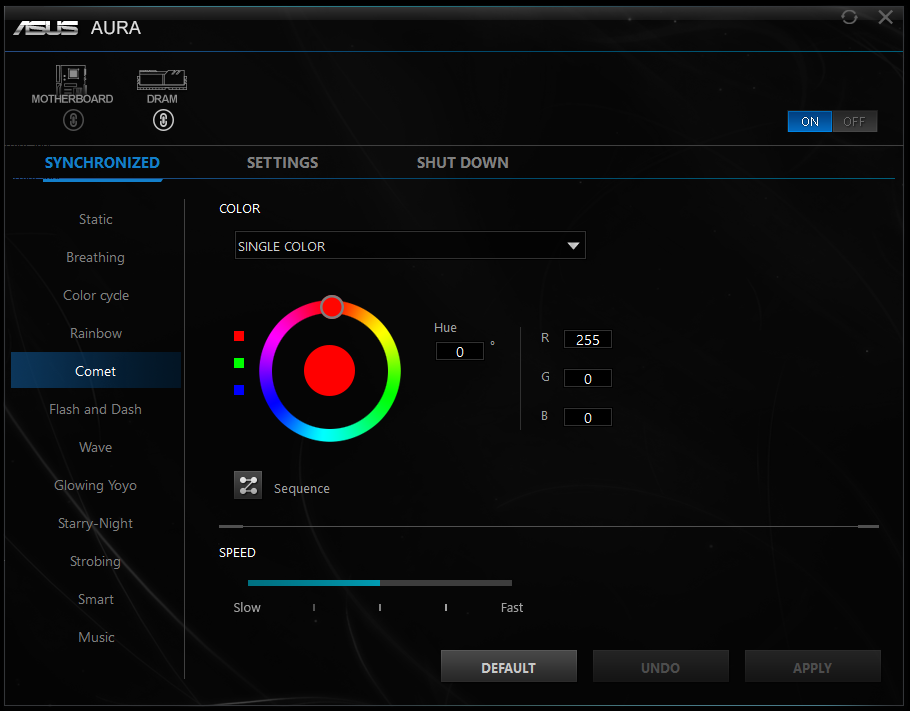Choose the Rainbow effect
Screen dimensions: 910x711
click(x=96, y=333)
